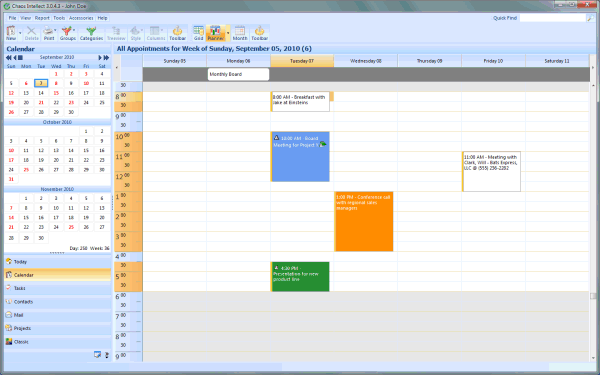Toggle the Toolbar button next to Month

click(259, 33)
